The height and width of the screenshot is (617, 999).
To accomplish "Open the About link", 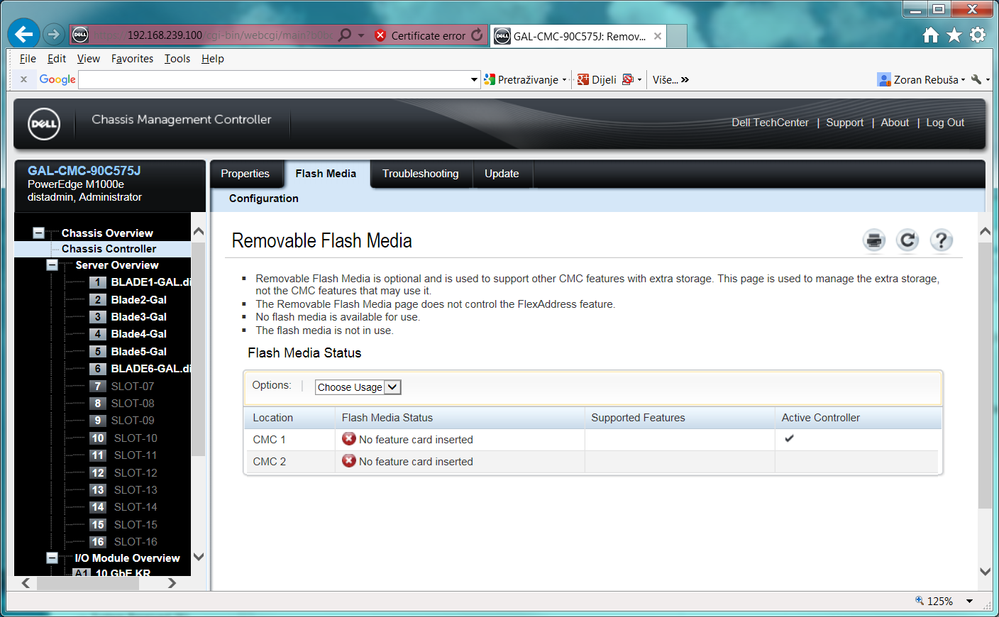I will pos(895,122).
